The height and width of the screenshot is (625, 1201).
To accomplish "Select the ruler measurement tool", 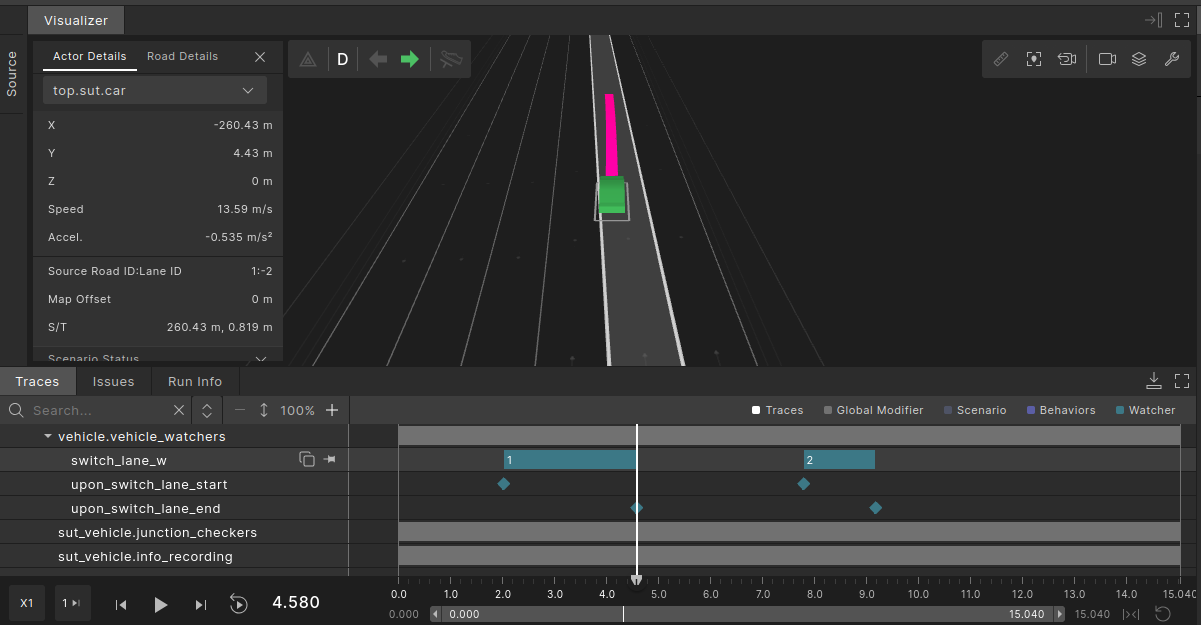I will [x=1001, y=59].
